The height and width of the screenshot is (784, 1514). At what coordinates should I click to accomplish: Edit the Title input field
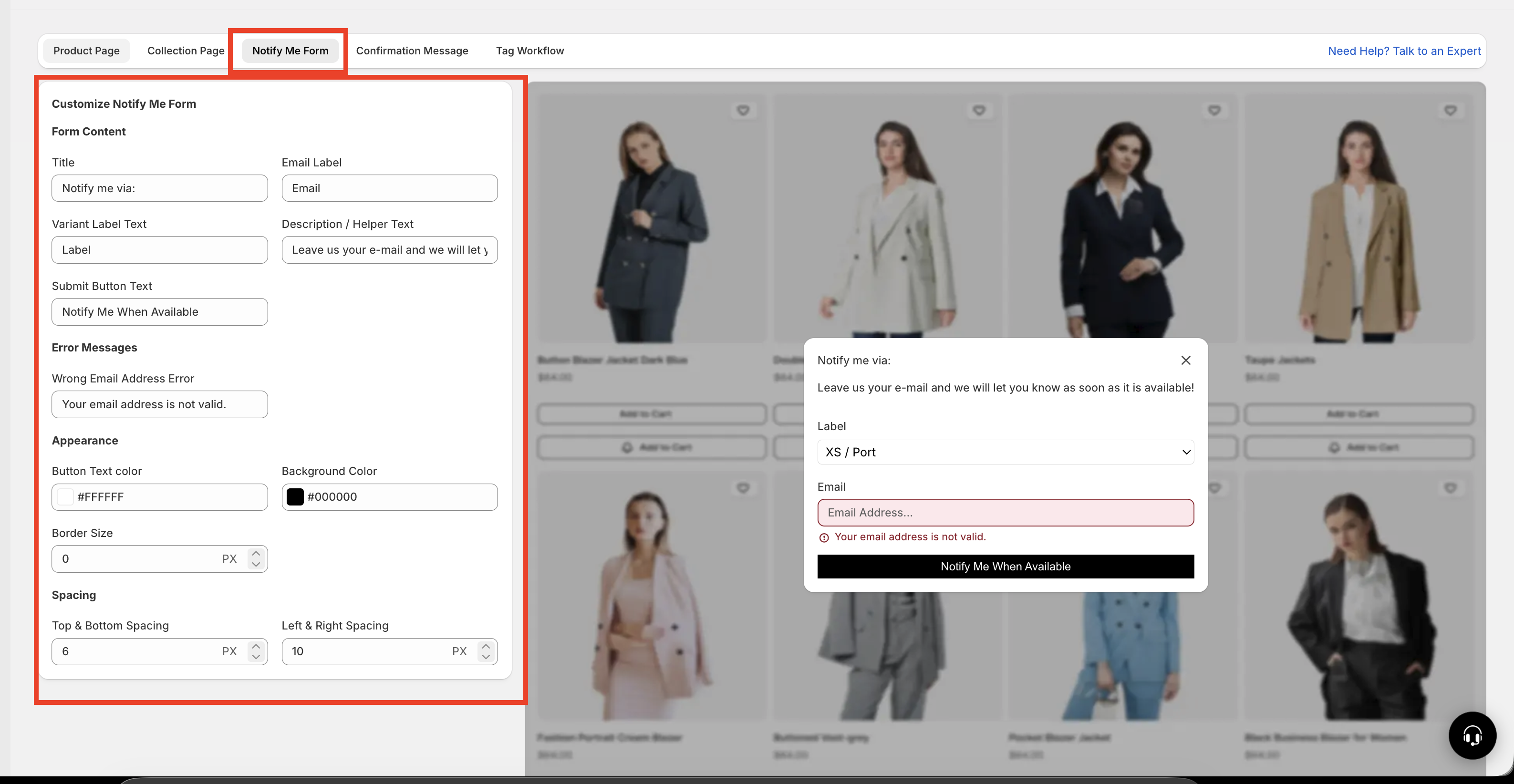(x=159, y=188)
